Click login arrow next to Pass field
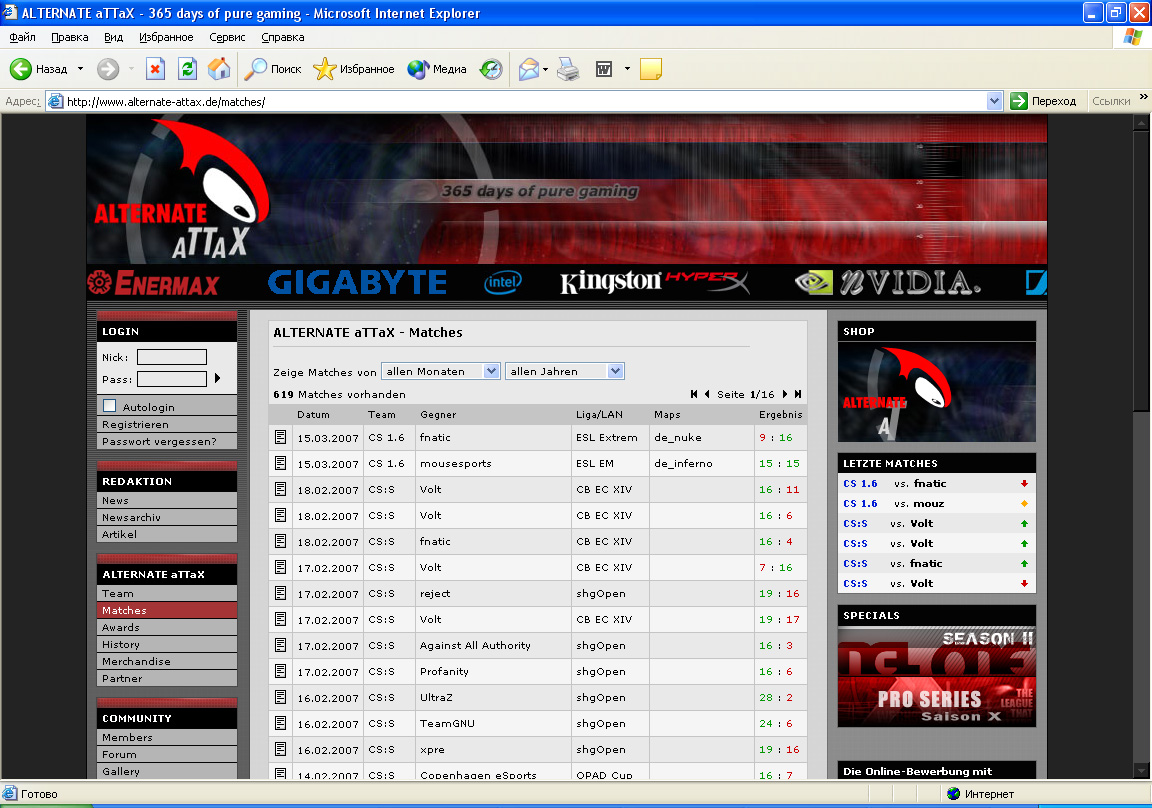Screen dimensions: 1152x808 (x=217, y=379)
